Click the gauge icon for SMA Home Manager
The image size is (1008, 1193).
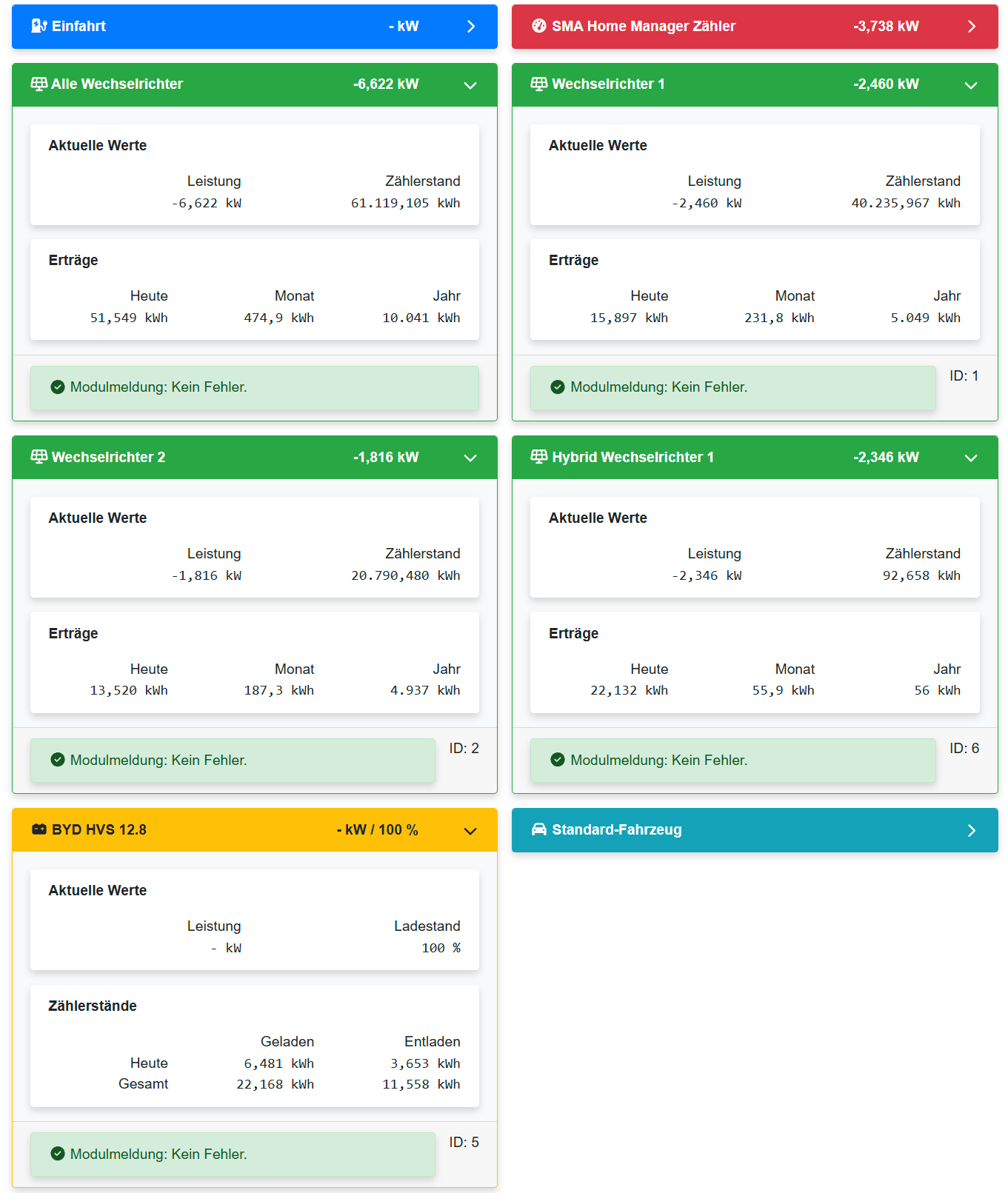pyautogui.click(x=539, y=26)
